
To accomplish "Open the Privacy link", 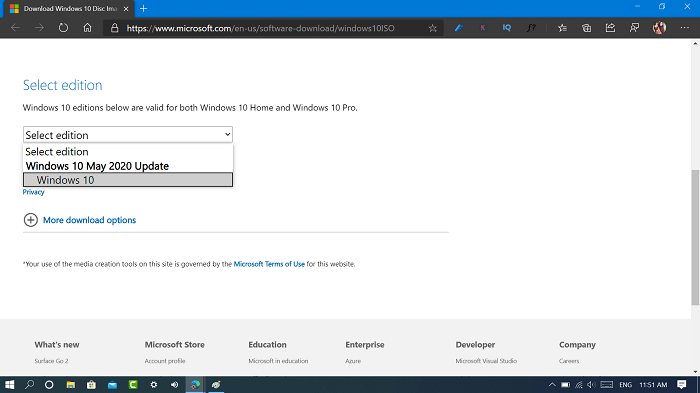I will pos(33,192).
